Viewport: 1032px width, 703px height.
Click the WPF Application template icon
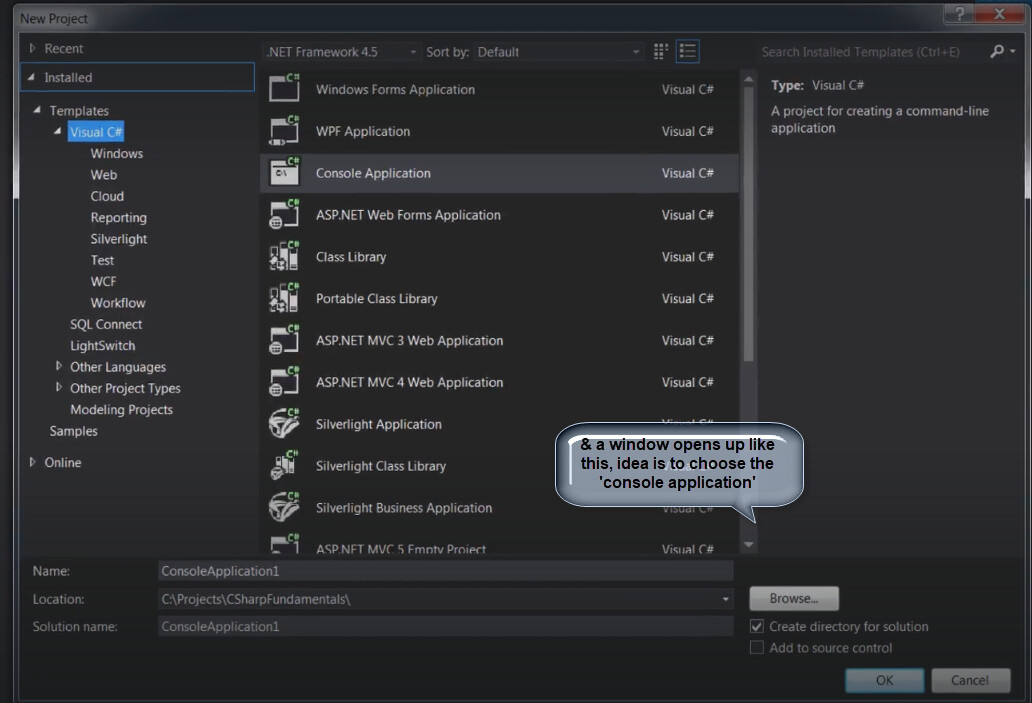[x=284, y=130]
